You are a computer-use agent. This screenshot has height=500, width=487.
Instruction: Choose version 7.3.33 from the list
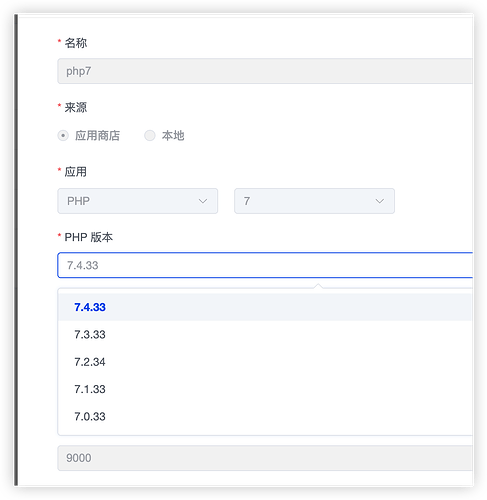(265, 334)
